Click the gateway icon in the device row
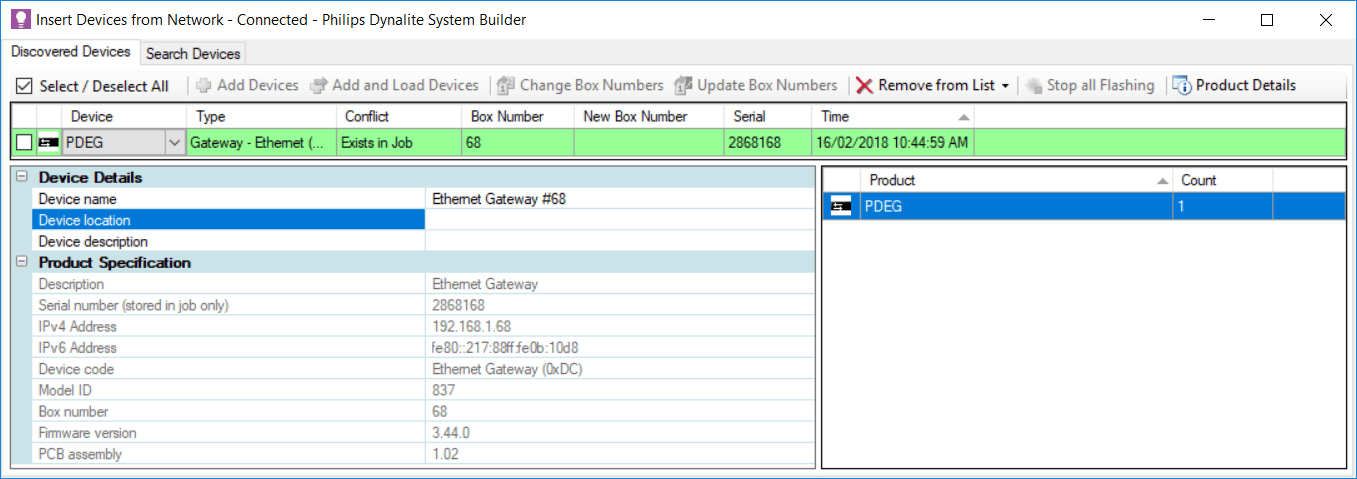The height and width of the screenshot is (479, 1357). (x=47, y=143)
